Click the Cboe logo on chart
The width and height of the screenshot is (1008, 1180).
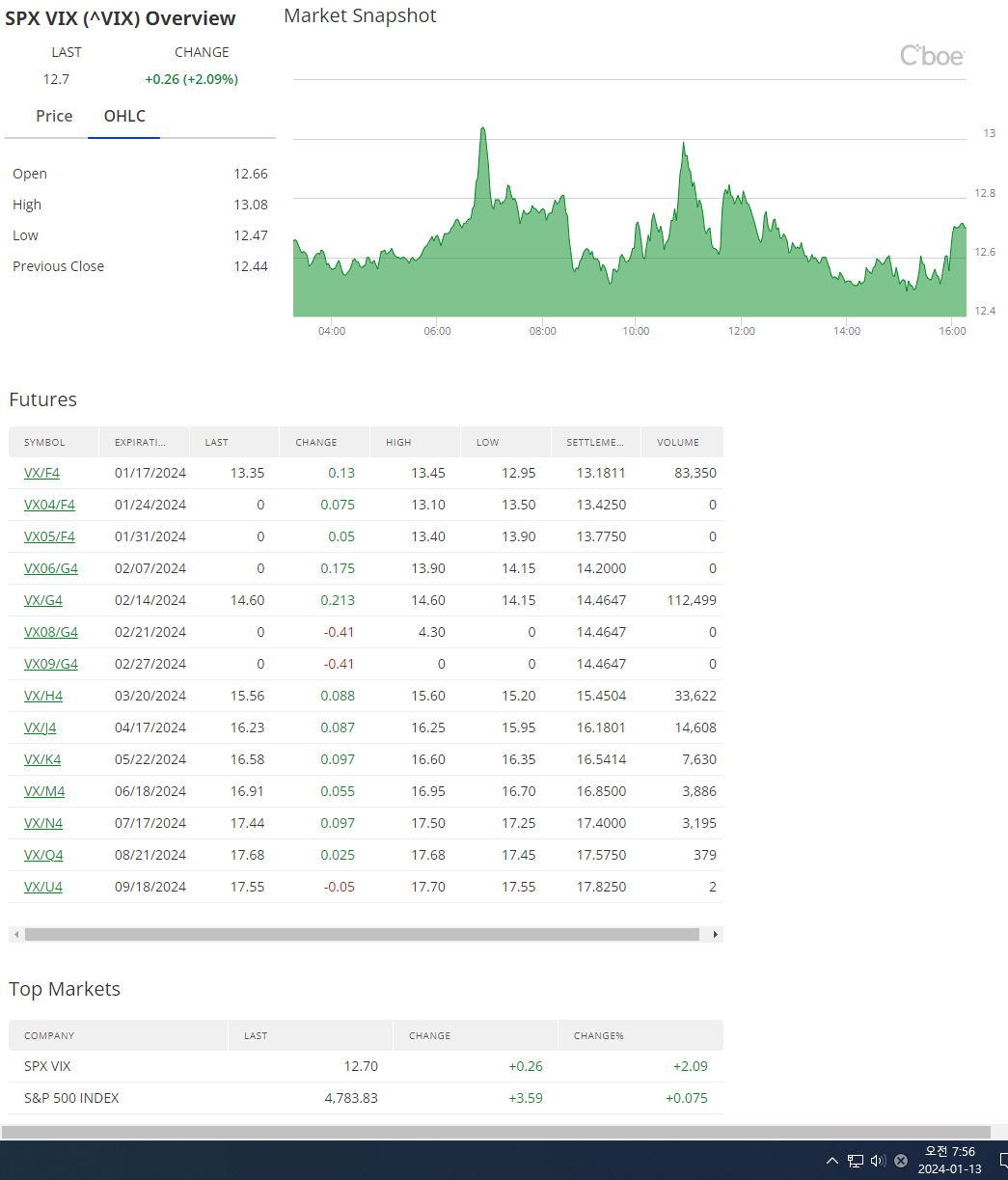932,56
